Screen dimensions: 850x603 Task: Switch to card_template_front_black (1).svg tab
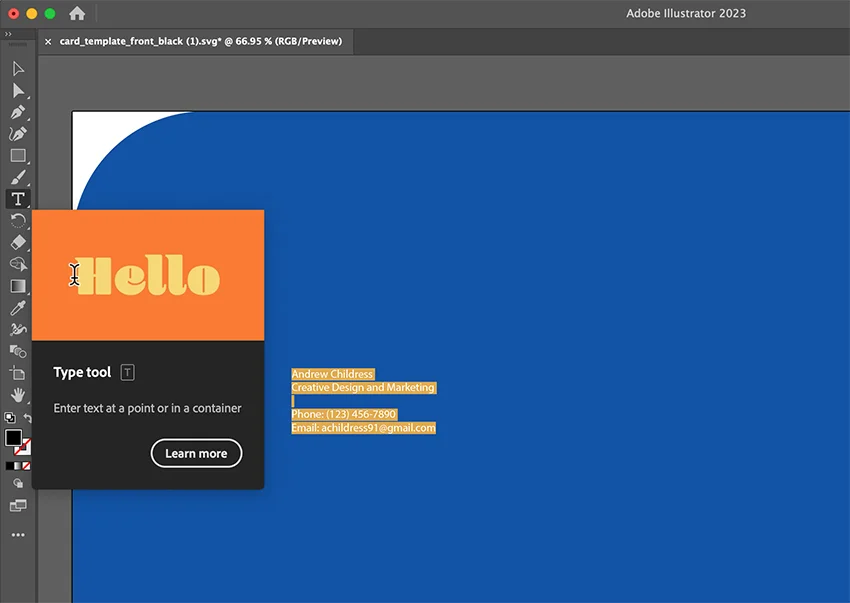tap(201, 41)
